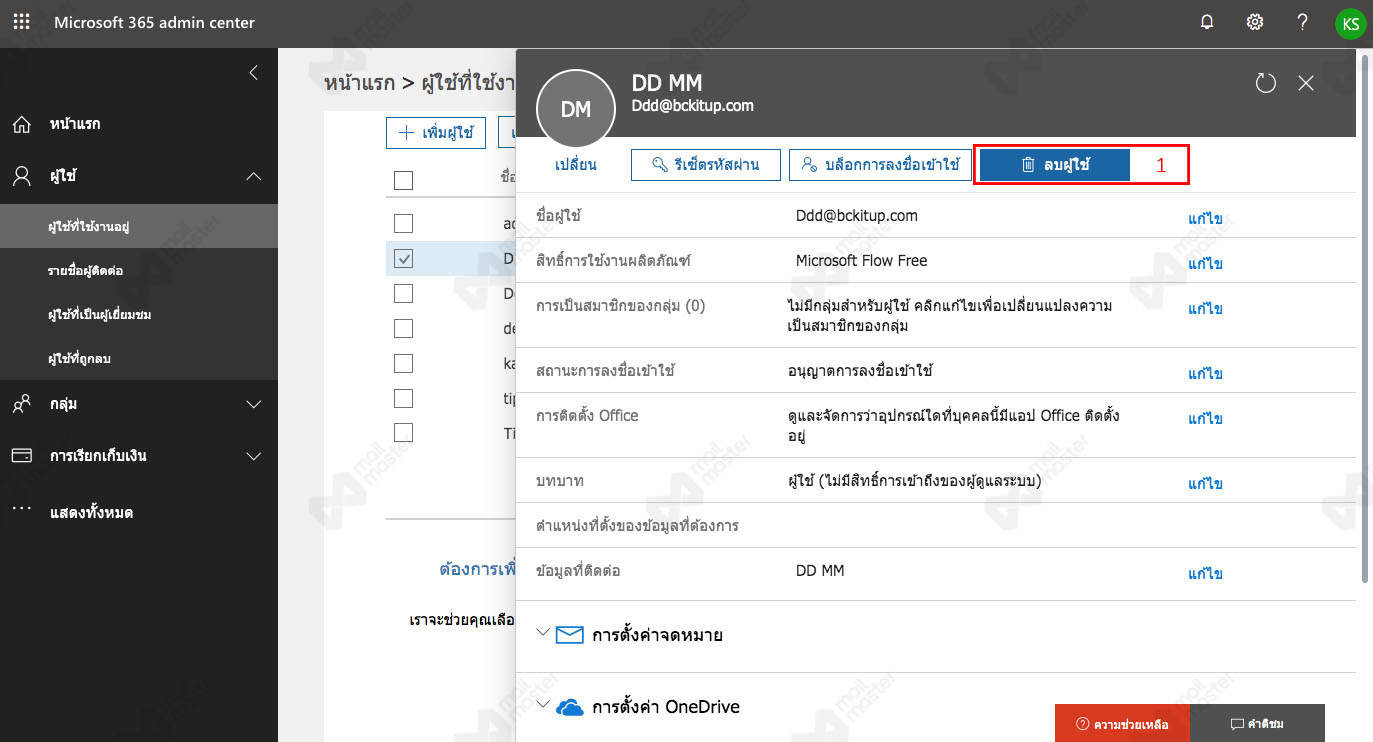Open the settings gear icon
This screenshot has width=1373, height=742.
1254,22
